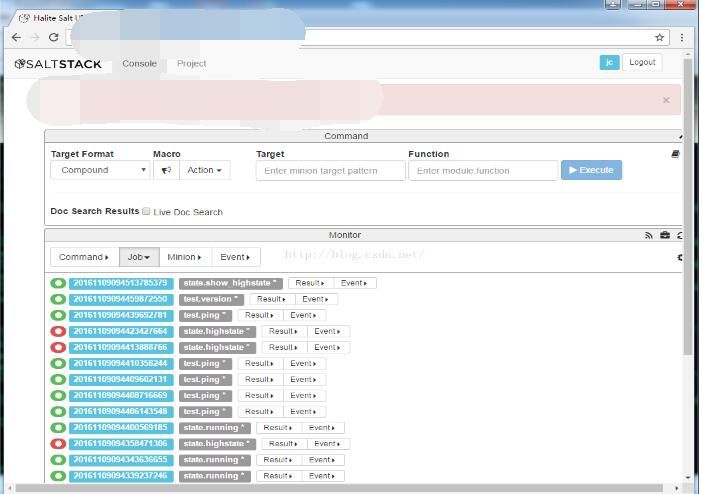Click the book icon in Command panel
Screen dimensions: 702x494
675,154
